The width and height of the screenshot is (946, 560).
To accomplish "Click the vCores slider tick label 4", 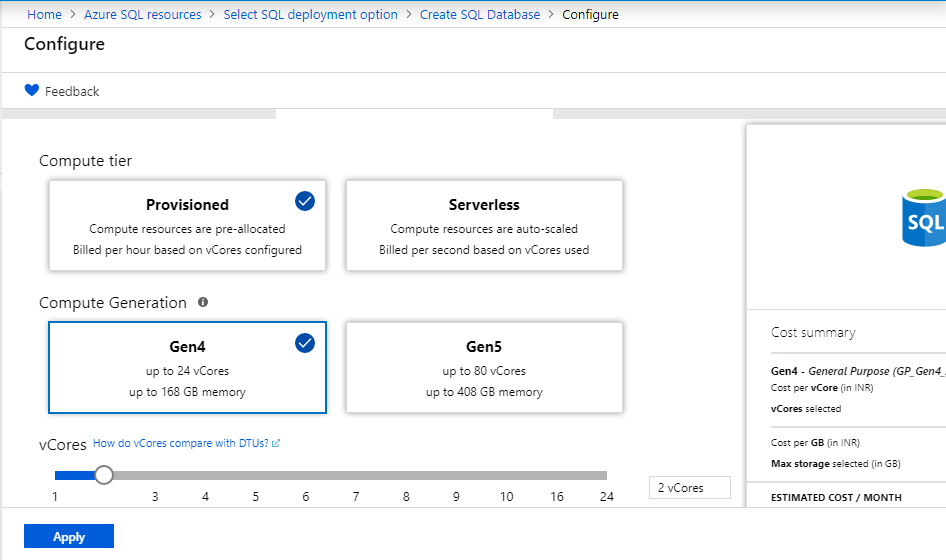I will tap(205, 497).
